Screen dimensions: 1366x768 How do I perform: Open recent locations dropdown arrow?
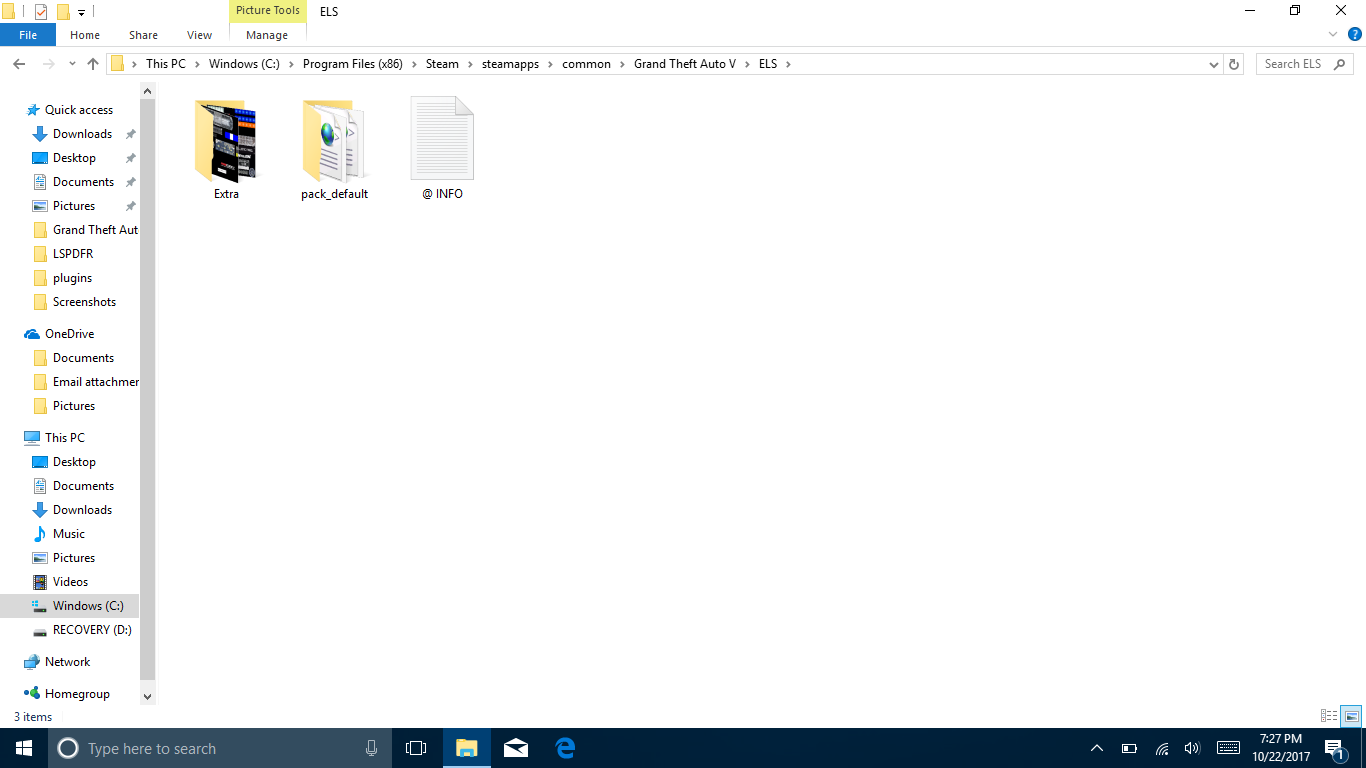coord(72,64)
